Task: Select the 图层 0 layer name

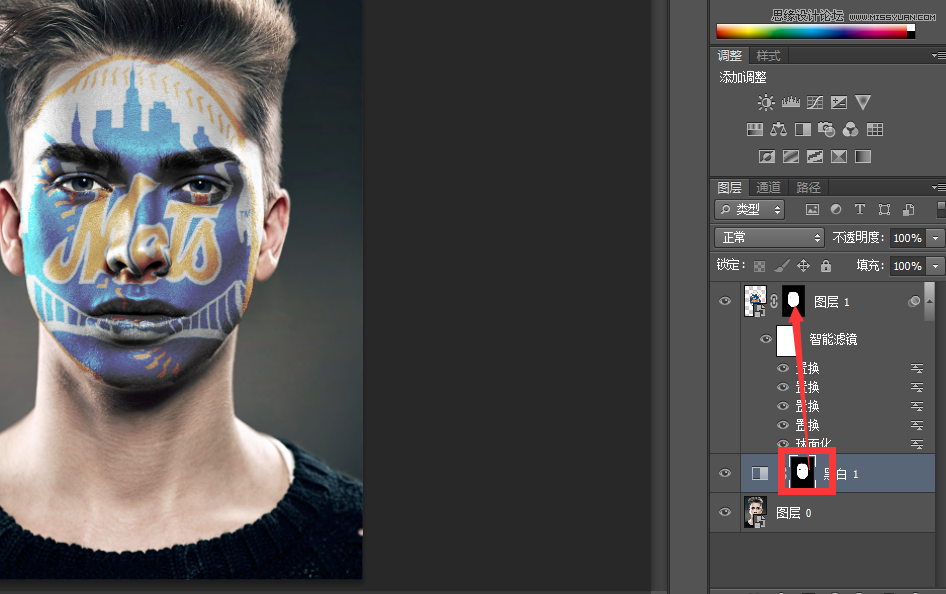Action: click(x=793, y=513)
